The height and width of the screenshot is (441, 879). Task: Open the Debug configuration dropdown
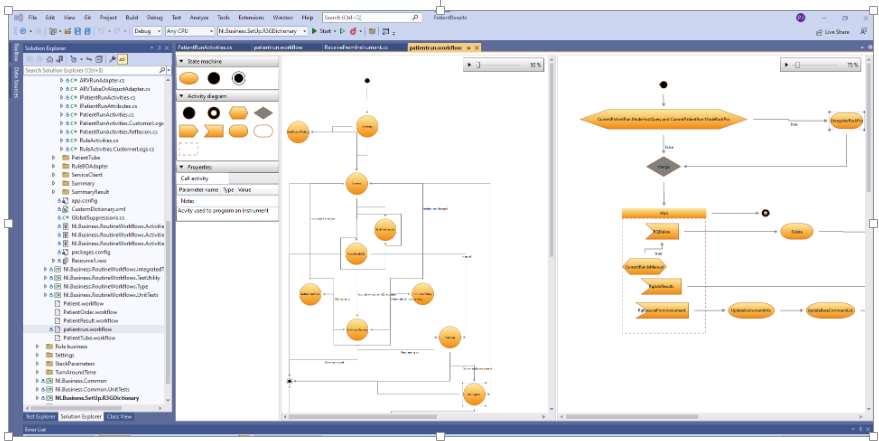pos(146,31)
